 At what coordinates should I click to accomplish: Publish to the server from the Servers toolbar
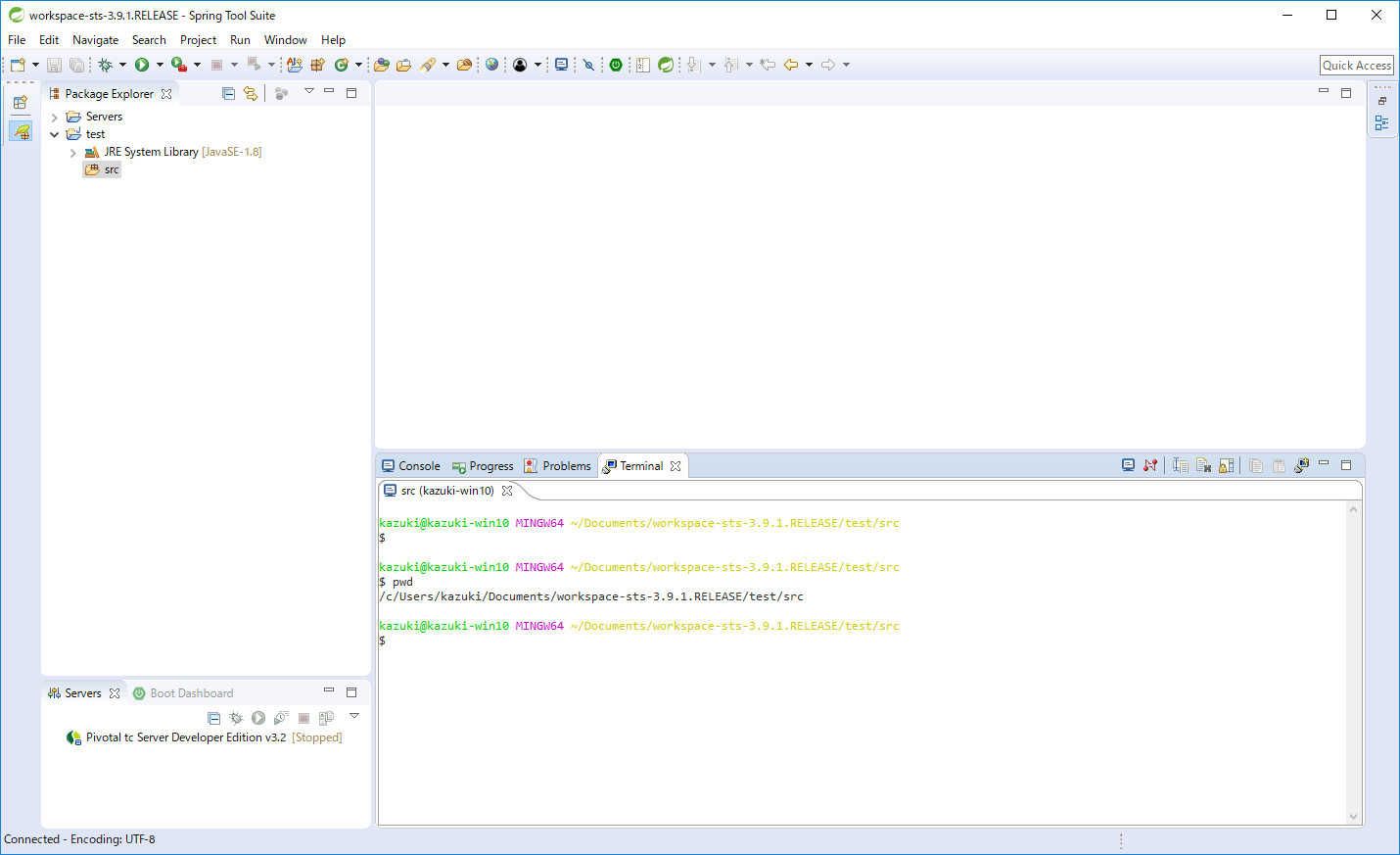tap(326, 717)
